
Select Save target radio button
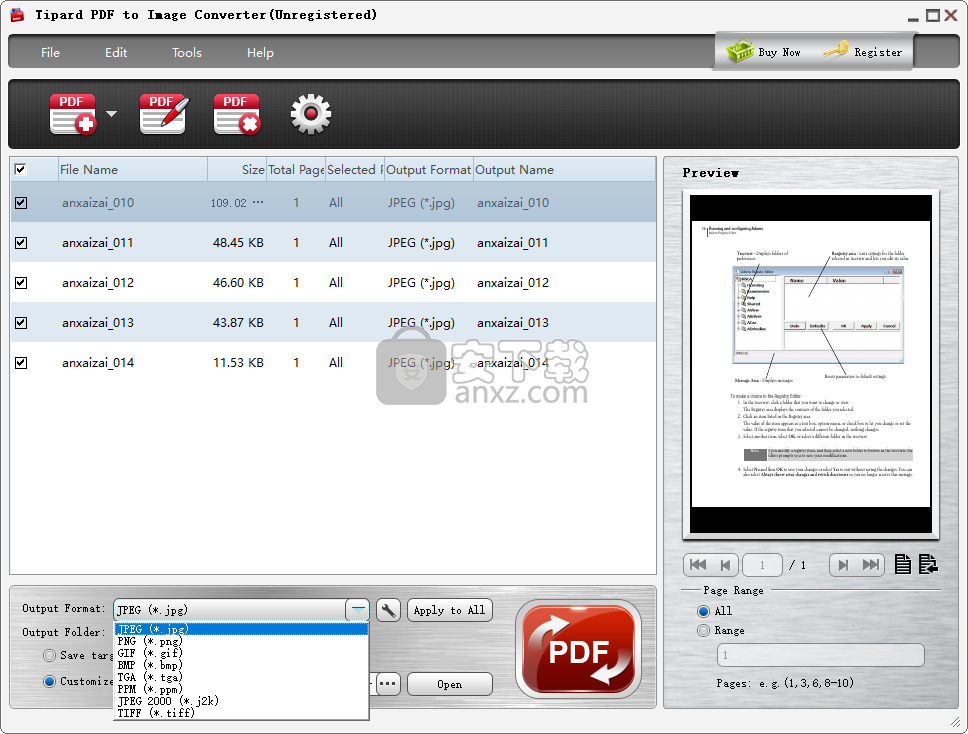(49, 656)
